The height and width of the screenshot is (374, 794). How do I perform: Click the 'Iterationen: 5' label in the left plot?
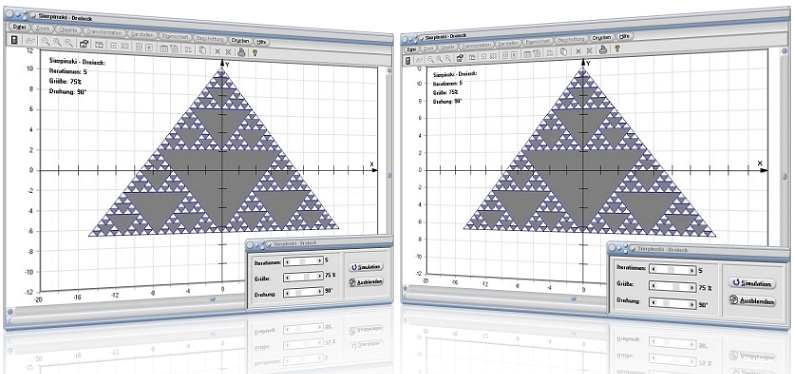[68, 71]
